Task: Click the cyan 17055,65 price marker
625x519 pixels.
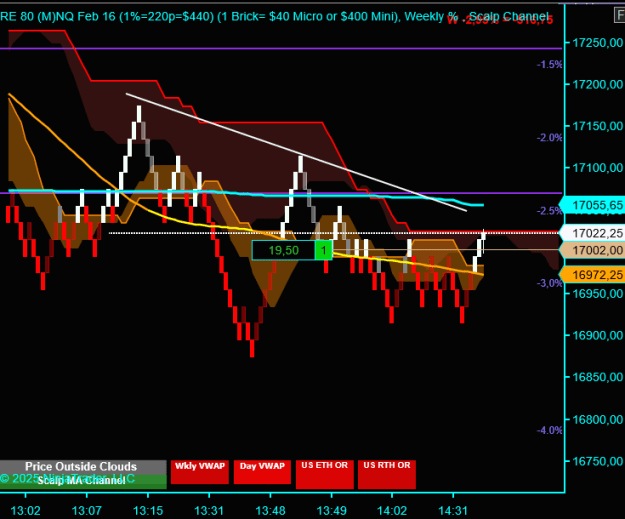Action: point(593,205)
